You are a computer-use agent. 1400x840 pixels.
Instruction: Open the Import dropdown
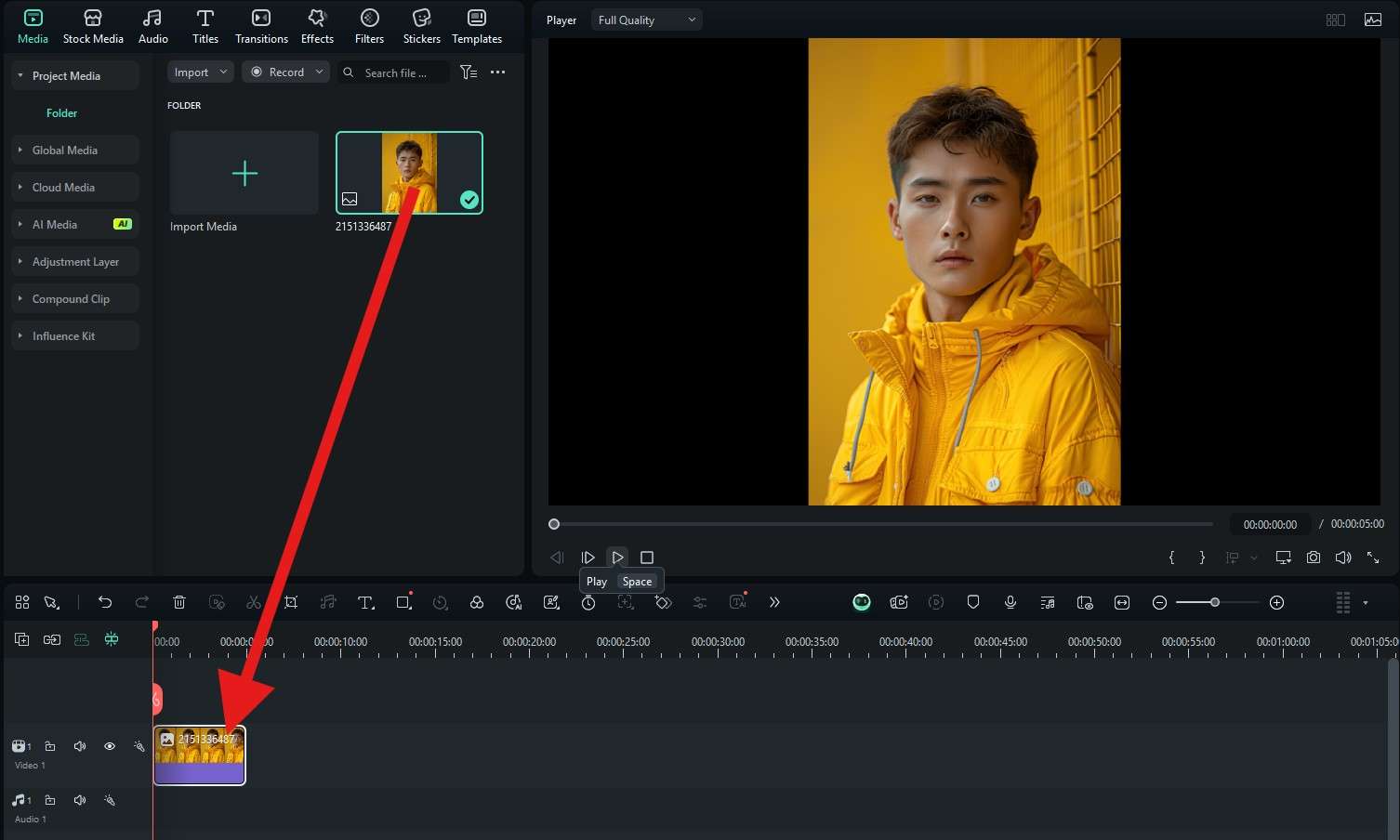(201, 72)
